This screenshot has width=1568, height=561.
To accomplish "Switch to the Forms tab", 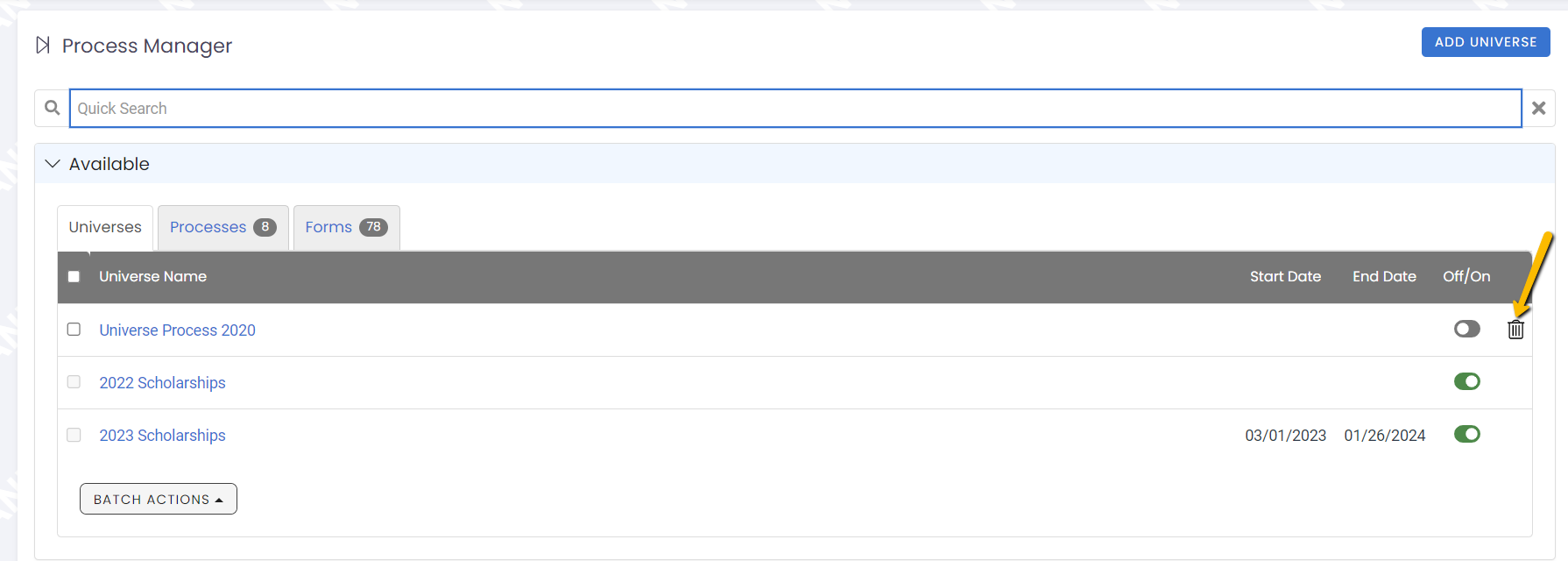I will [347, 228].
